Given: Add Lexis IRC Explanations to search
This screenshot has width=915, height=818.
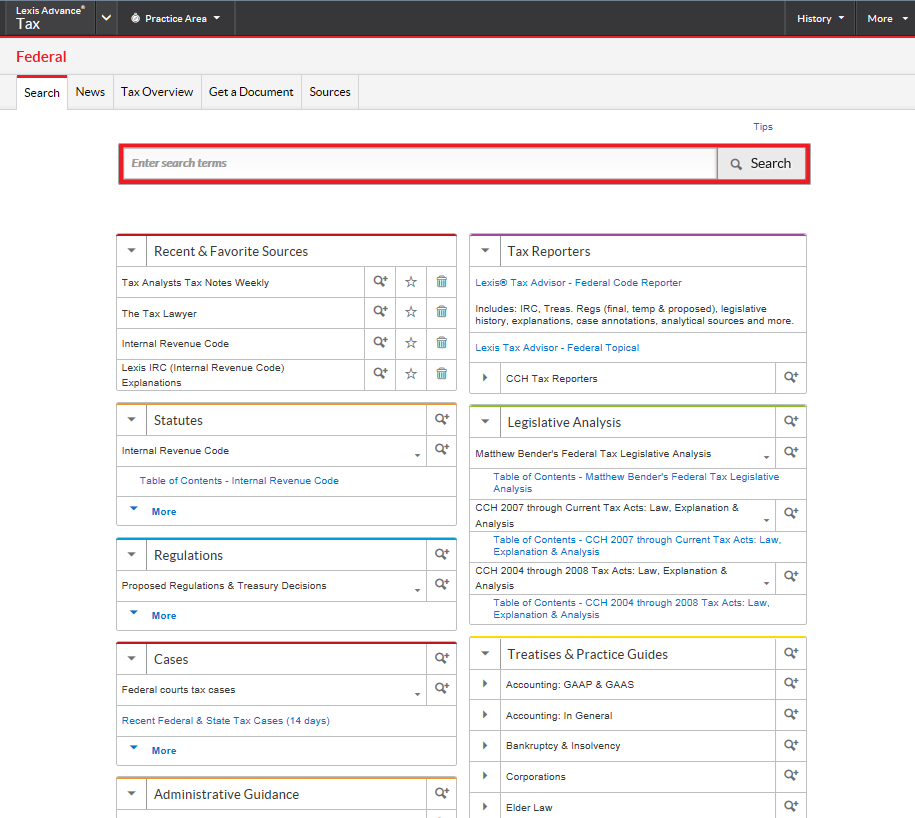Looking at the screenshot, I should (380, 374).
